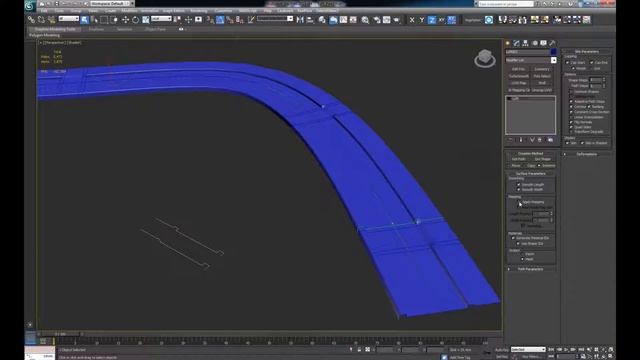The width and height of the screenshot is (640, 360).
Task: Select the Link tool in main toolbar
Action: point(31,20)
